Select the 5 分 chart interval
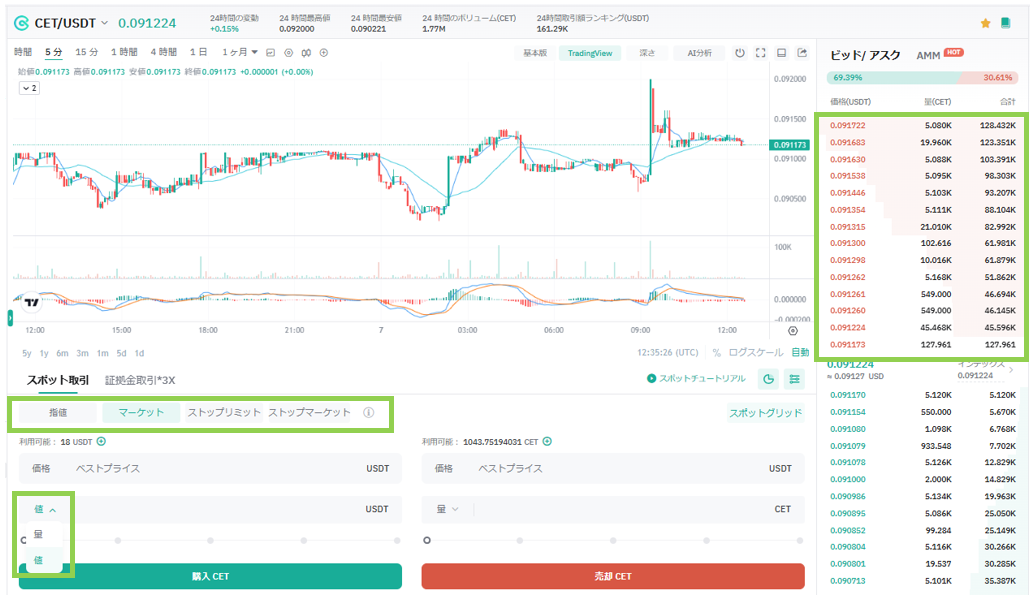Viewport: 1030px width, 598px height. coord(54,52)
